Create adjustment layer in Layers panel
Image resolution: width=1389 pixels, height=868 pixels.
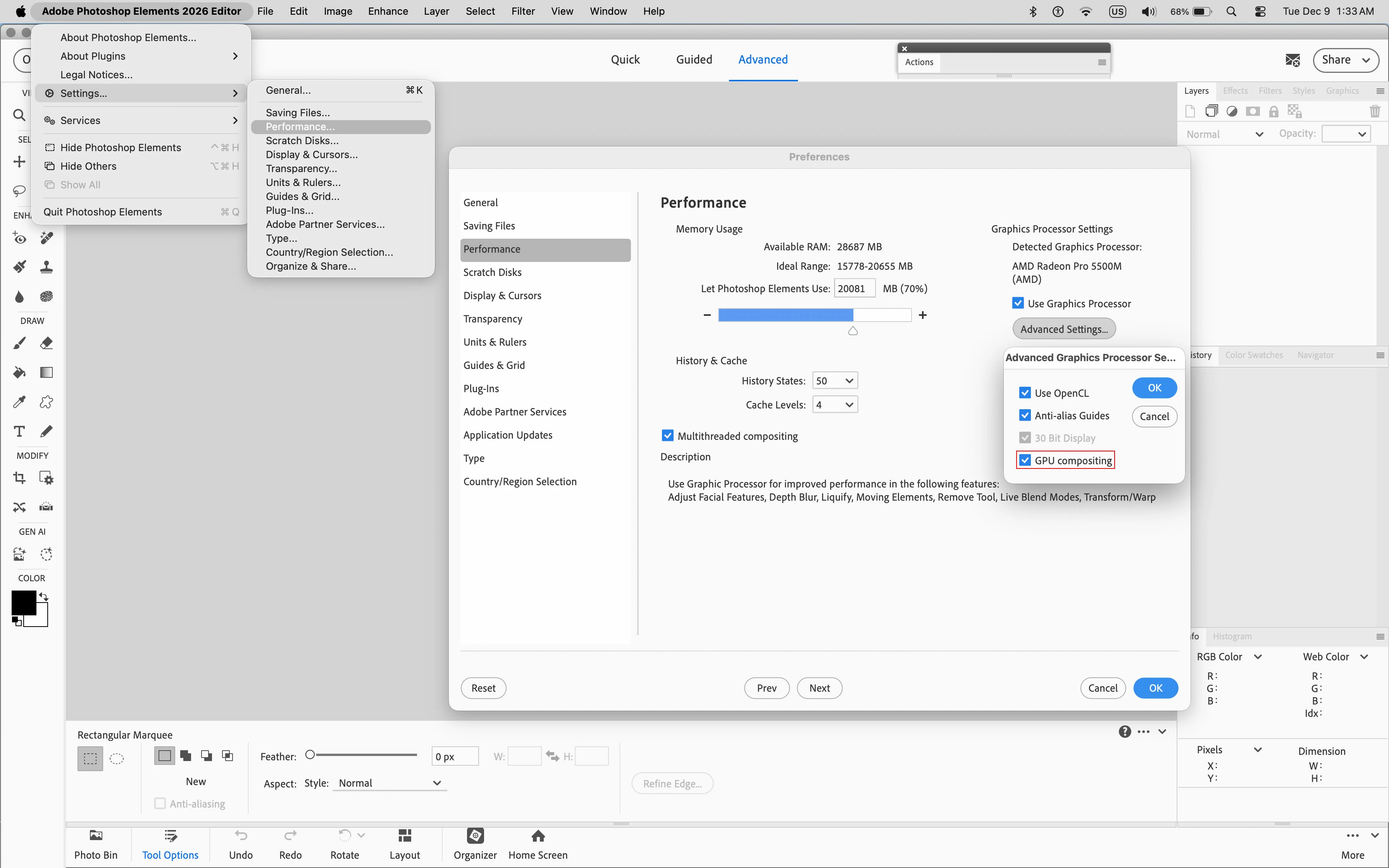tap(1232, 111)
